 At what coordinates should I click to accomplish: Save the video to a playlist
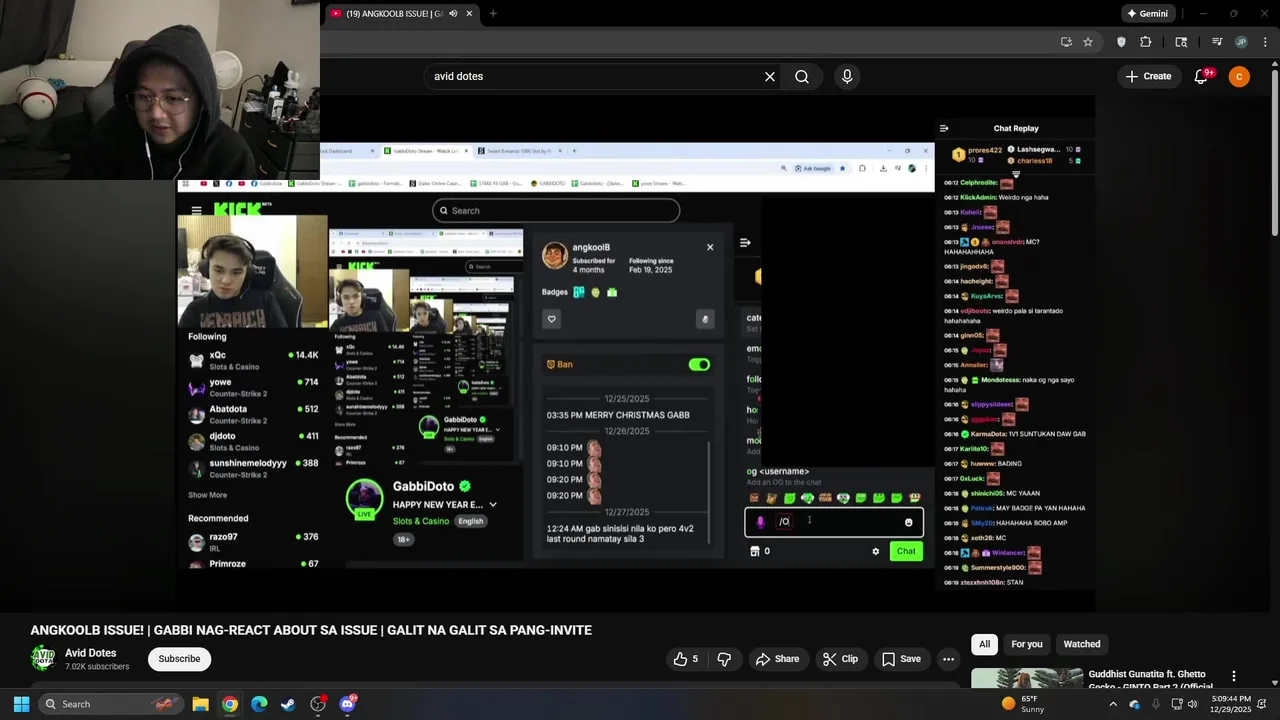click(901, 659)
